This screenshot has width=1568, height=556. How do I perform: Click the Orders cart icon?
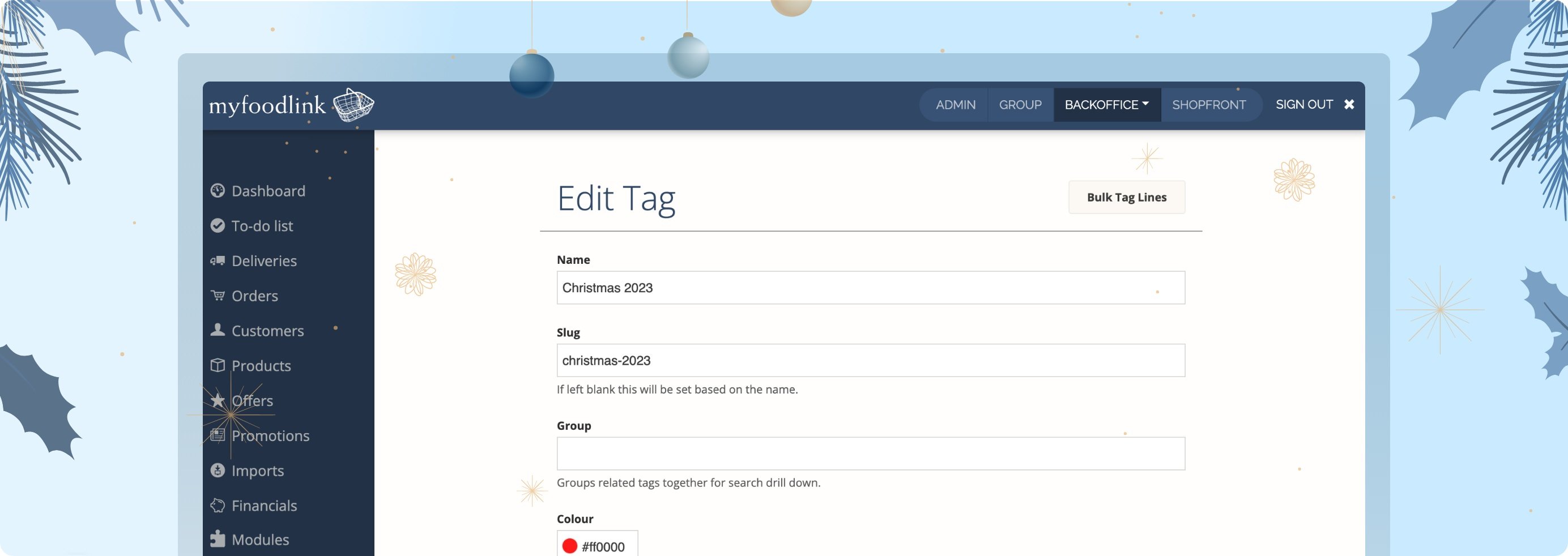[218, 296]
